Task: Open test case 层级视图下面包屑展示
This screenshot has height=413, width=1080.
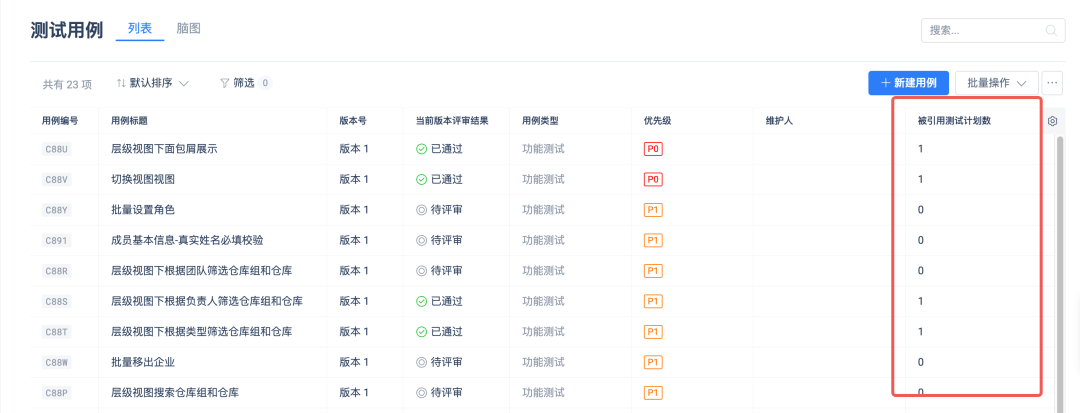Action: tap(164, 149)
